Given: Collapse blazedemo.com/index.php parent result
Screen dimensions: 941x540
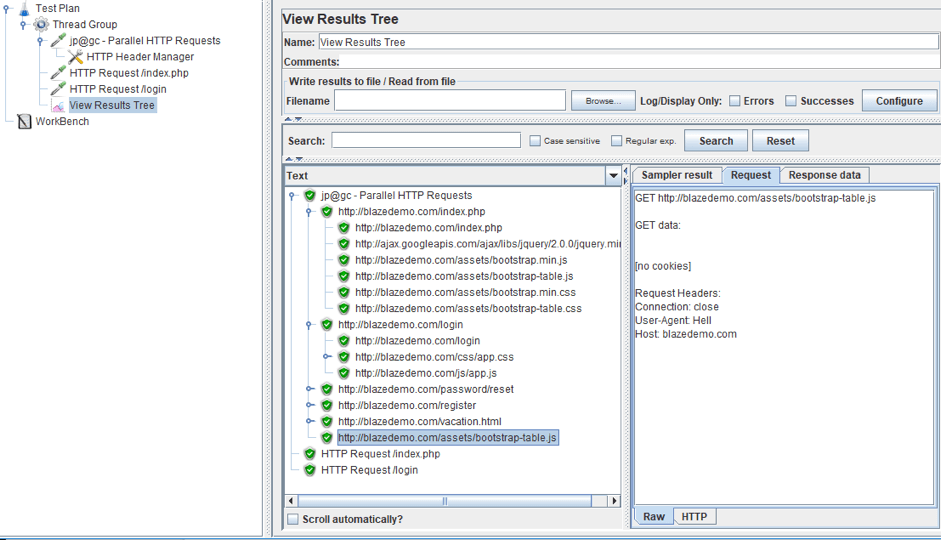Looking at the screenshot, I should click(309, 212).
